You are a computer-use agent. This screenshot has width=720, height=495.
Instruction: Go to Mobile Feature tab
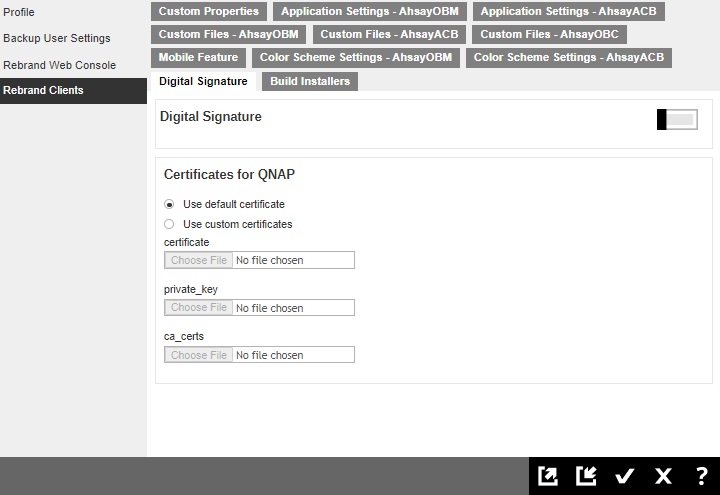pos(198,58)
